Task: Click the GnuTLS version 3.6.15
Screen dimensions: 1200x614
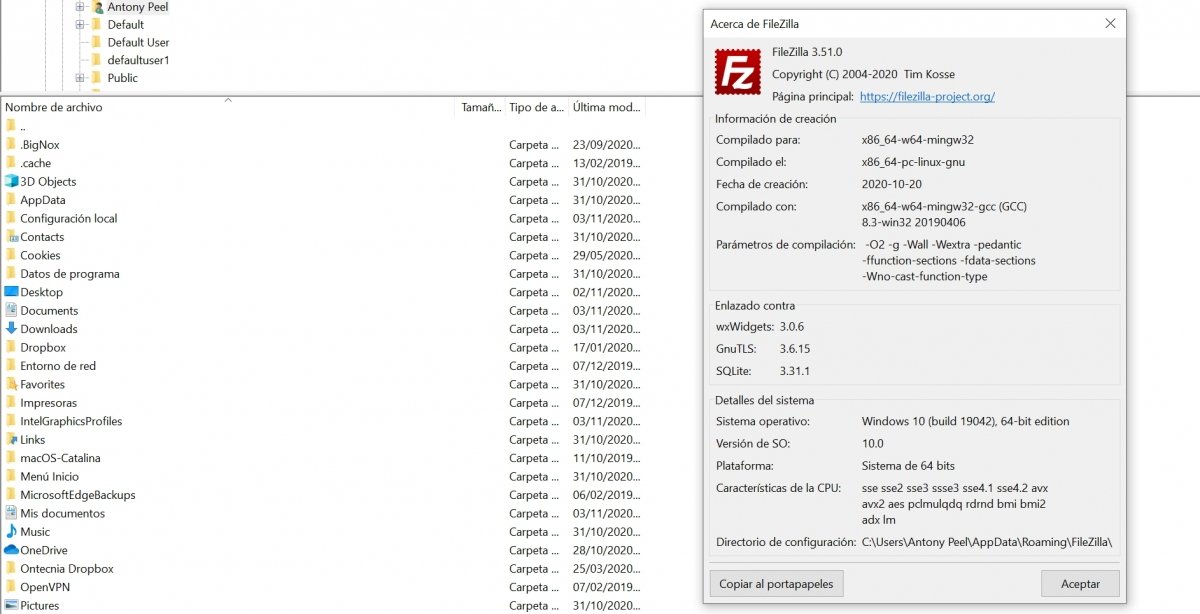Action: (x=795, y=349)
